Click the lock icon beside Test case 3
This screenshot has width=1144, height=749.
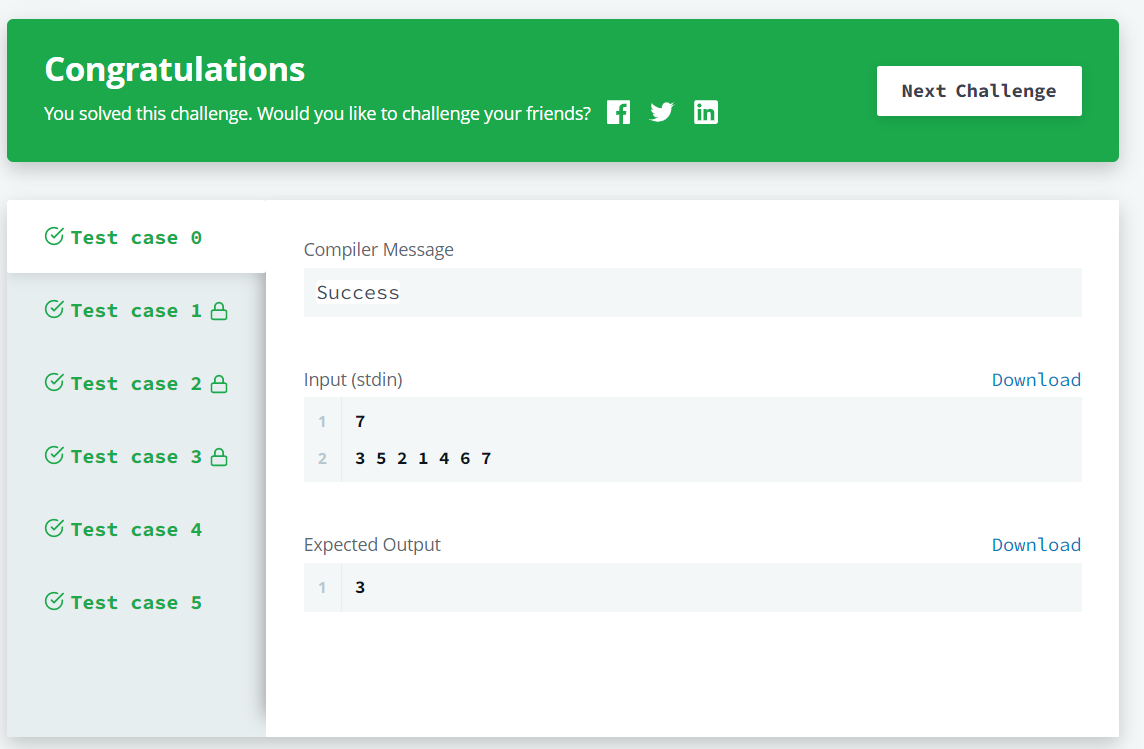(219, 457)
